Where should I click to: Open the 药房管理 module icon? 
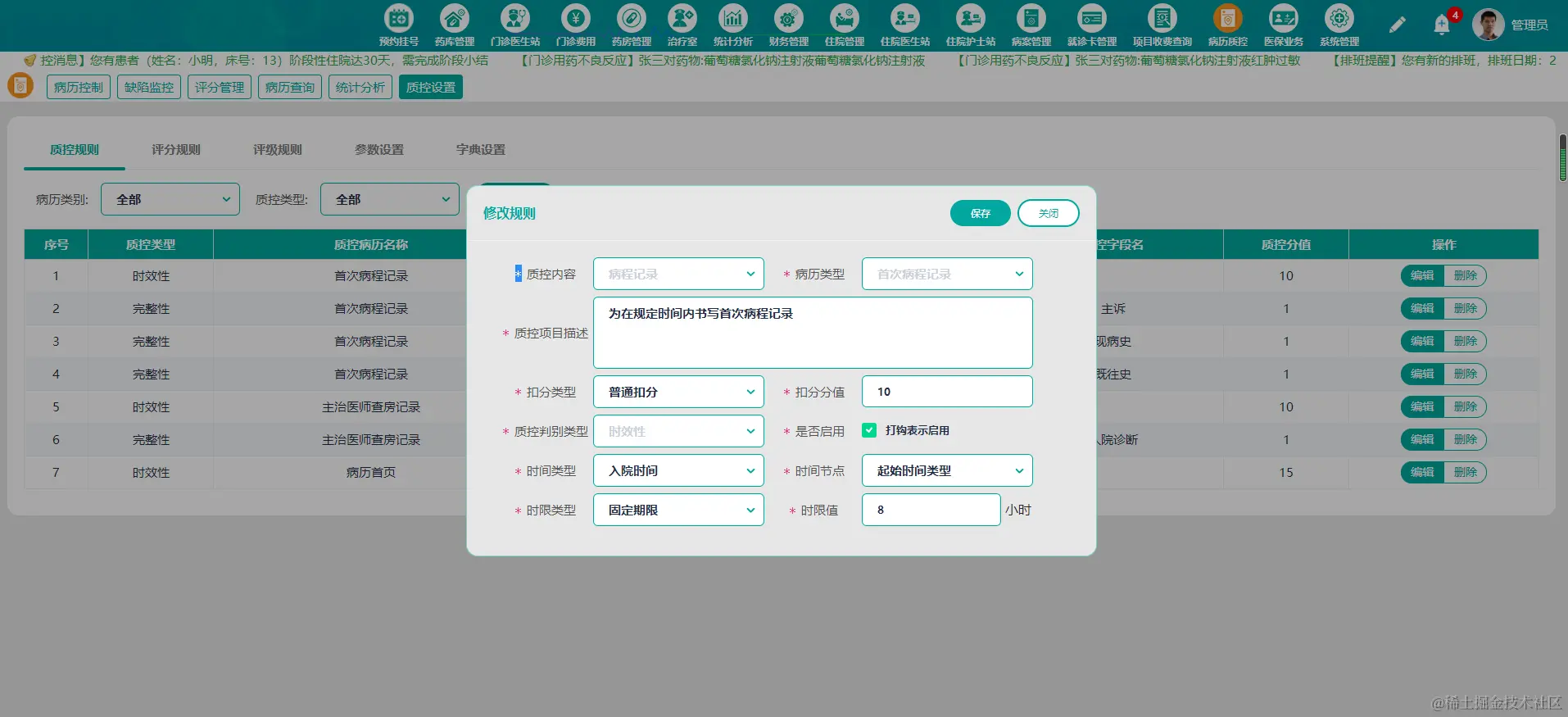click(x=632, y=18)
